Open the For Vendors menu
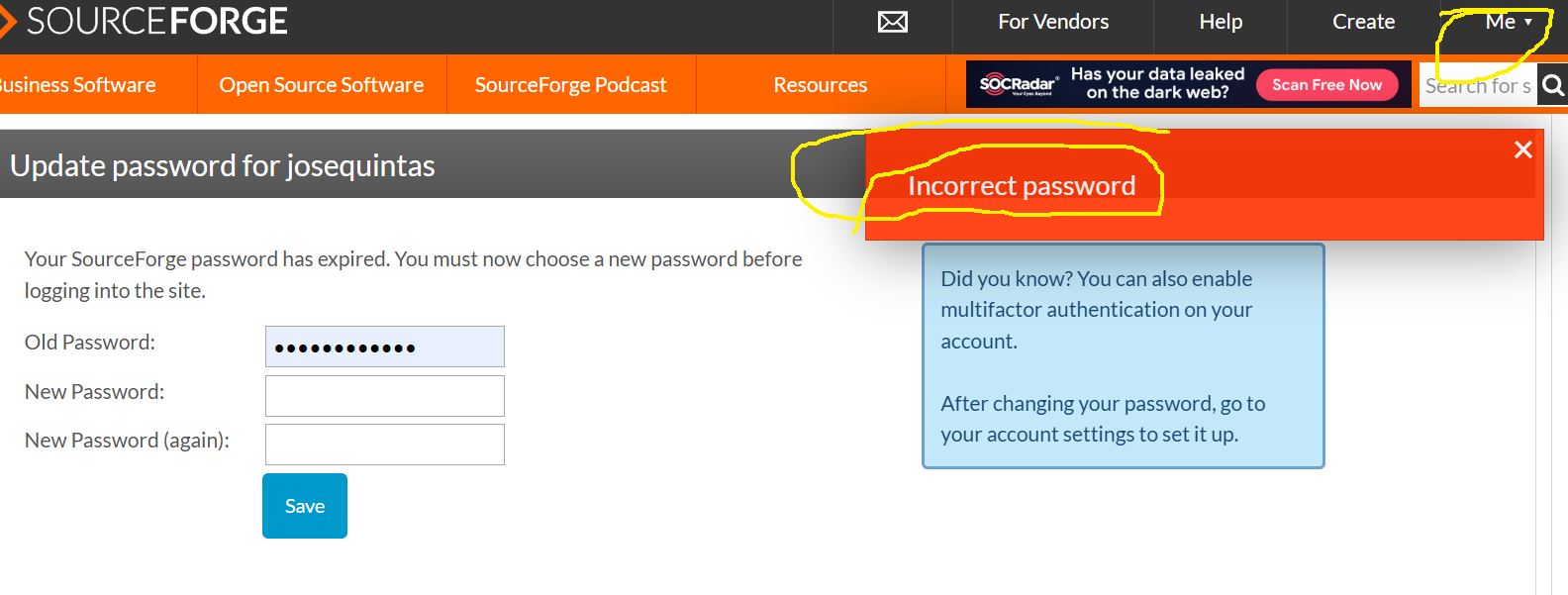 click(1053, 22)
